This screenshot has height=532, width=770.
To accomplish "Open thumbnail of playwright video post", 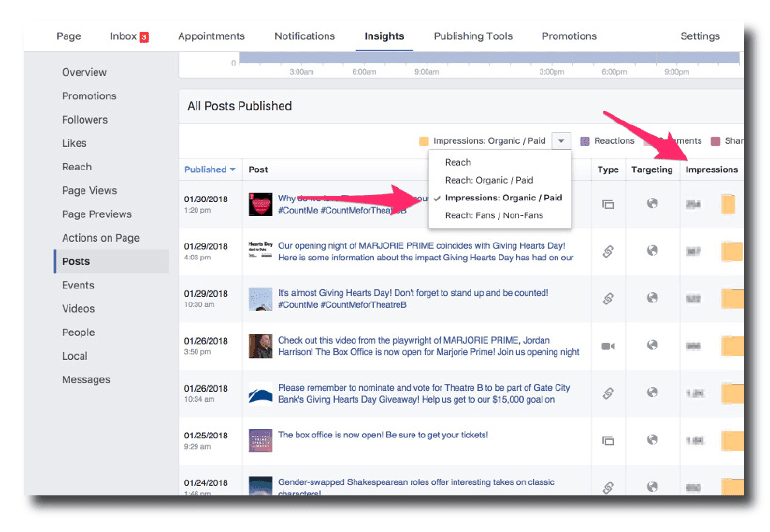I will point(260,346).
